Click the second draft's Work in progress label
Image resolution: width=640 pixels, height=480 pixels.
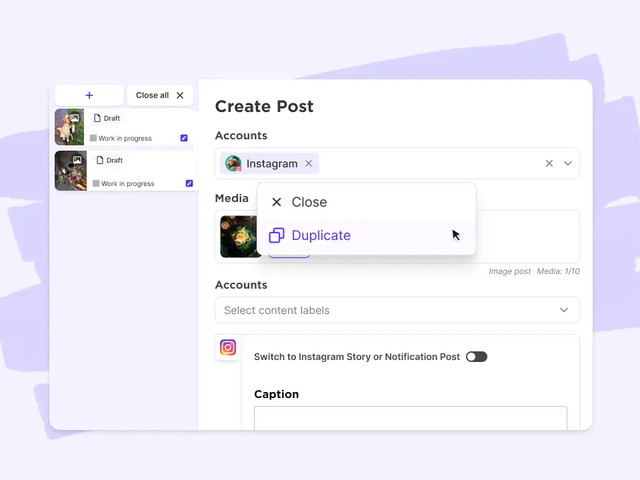pos(127,184)
